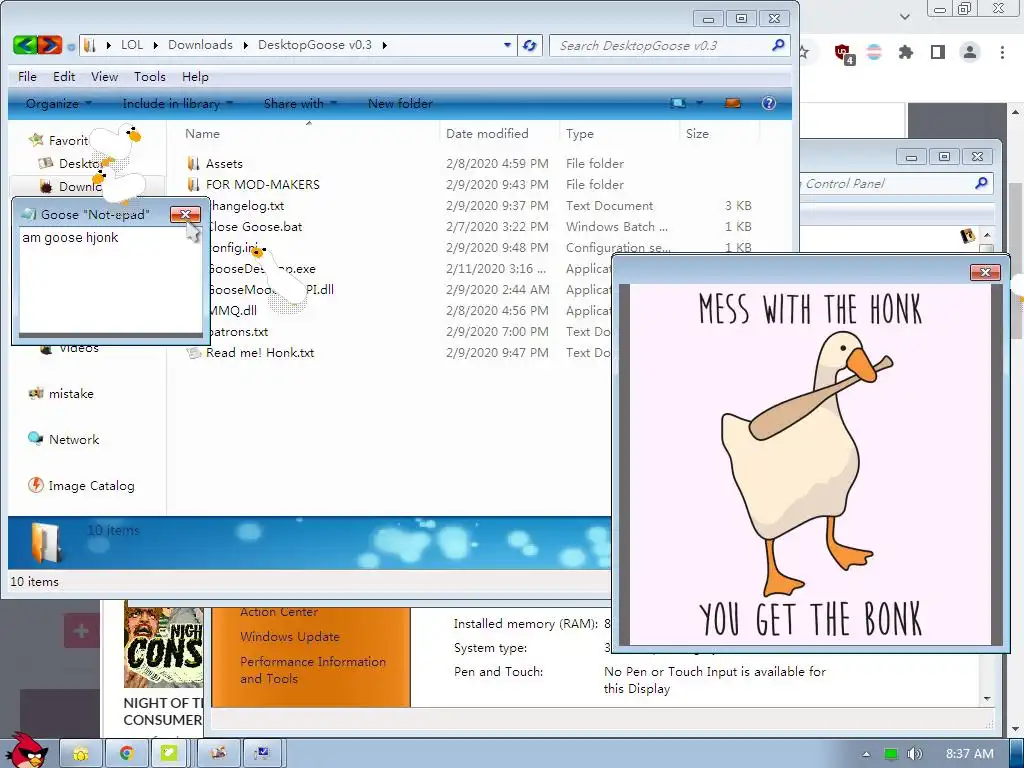This screenshot has height=768, width=1024.
Task: Click the change view icon in Explorer
Action: coord(679,103)
